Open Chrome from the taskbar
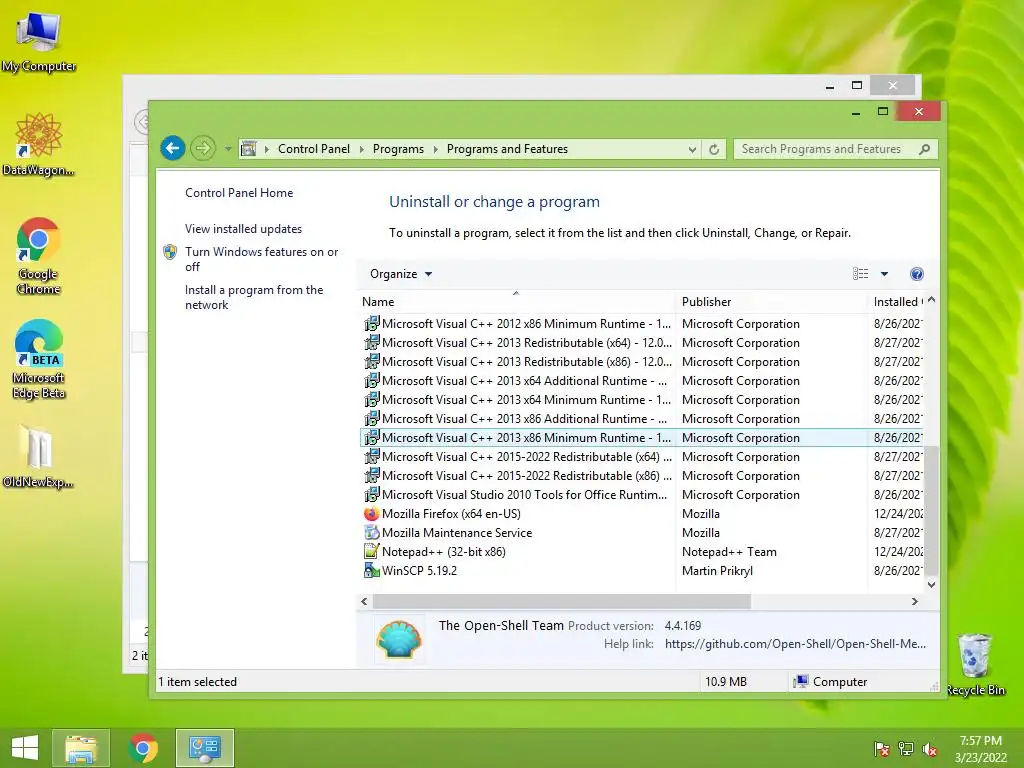This screenshot has height=768, width=1024. (143, 748)
